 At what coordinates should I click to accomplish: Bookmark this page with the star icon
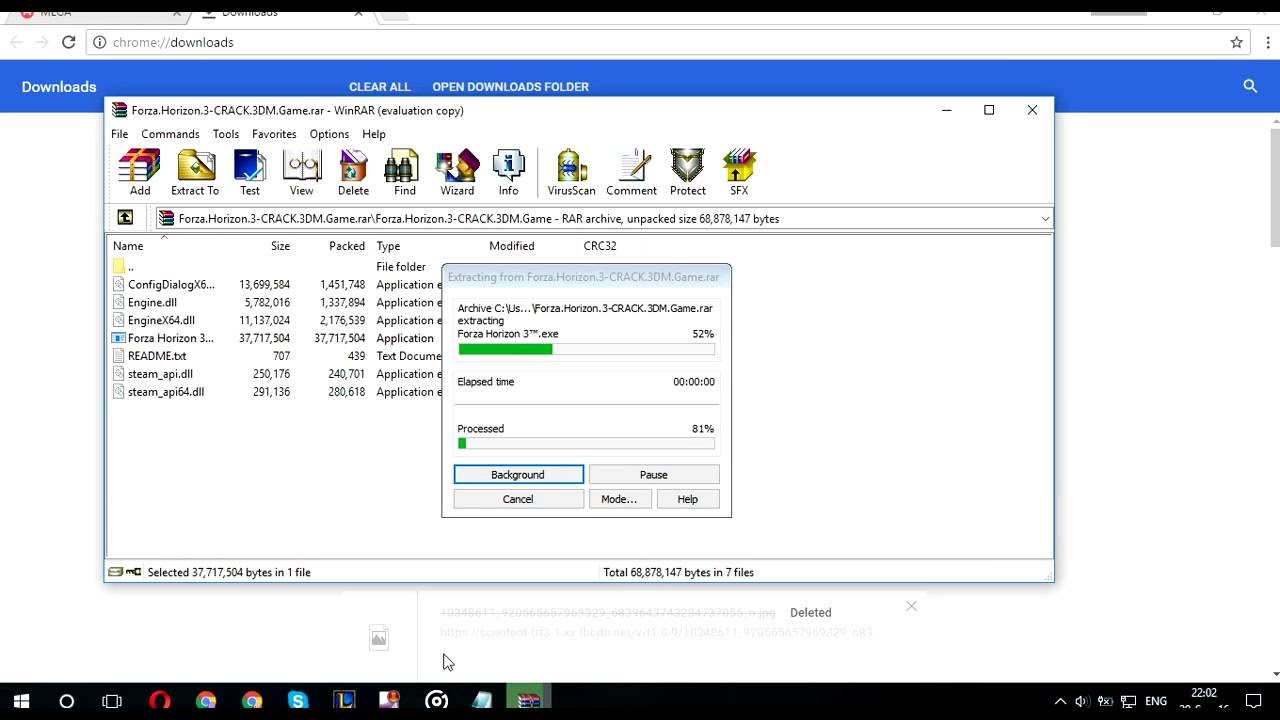tap(1237, 42)
